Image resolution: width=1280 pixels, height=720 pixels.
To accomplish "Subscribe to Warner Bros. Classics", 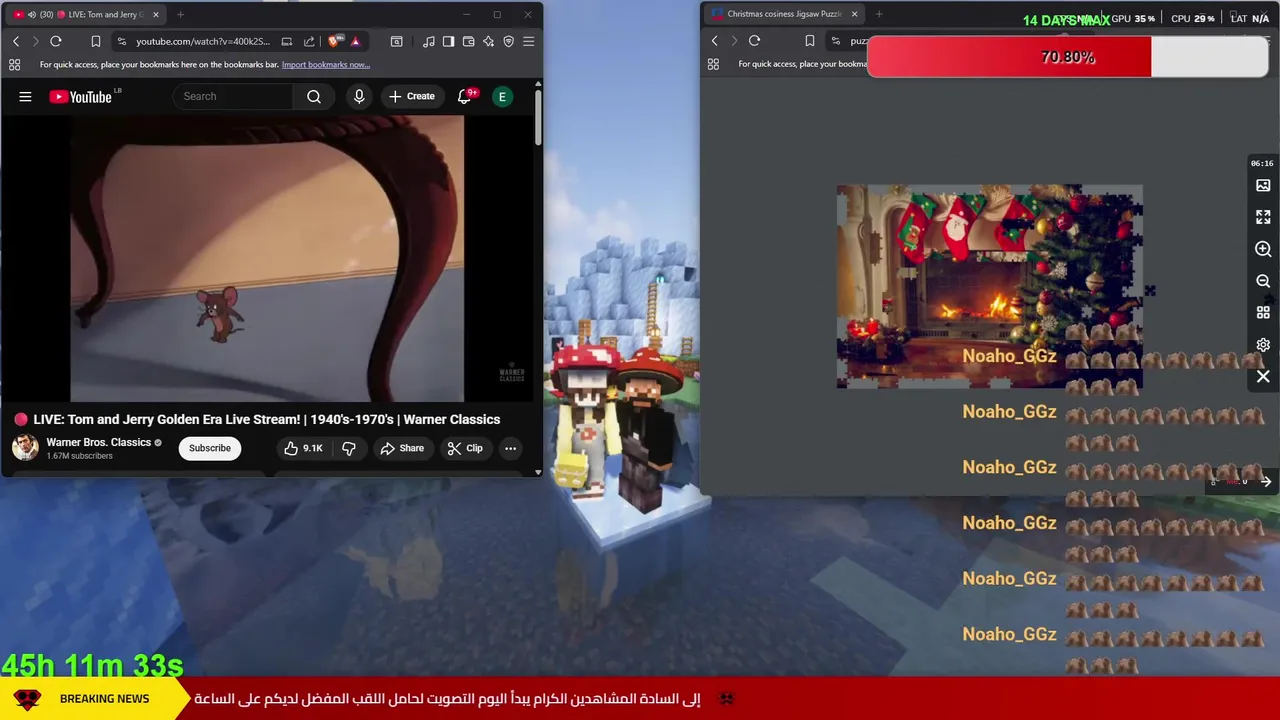I will pyautogui.click(x=210, y=448).
